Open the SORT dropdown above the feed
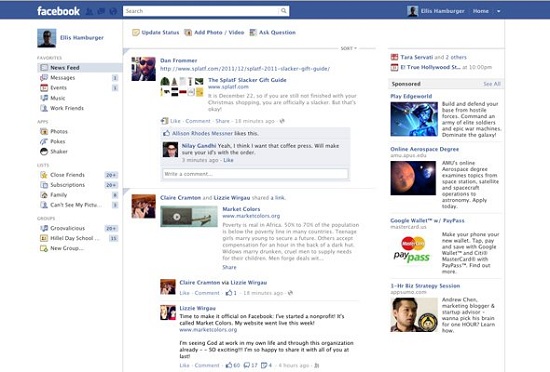 [349, 48]
